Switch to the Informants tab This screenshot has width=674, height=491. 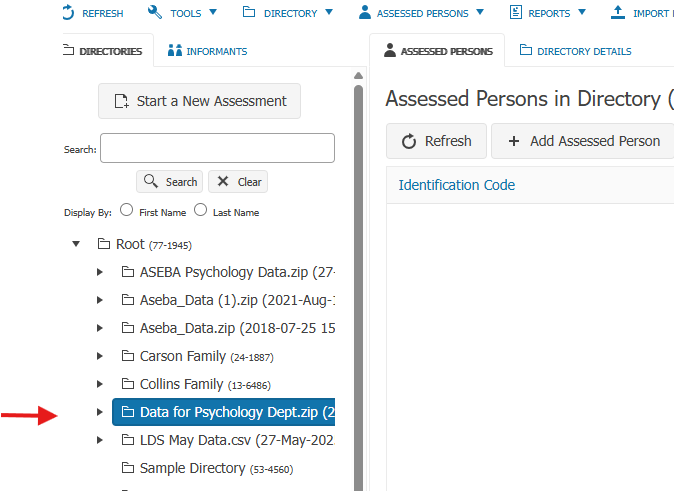(208, 51)
